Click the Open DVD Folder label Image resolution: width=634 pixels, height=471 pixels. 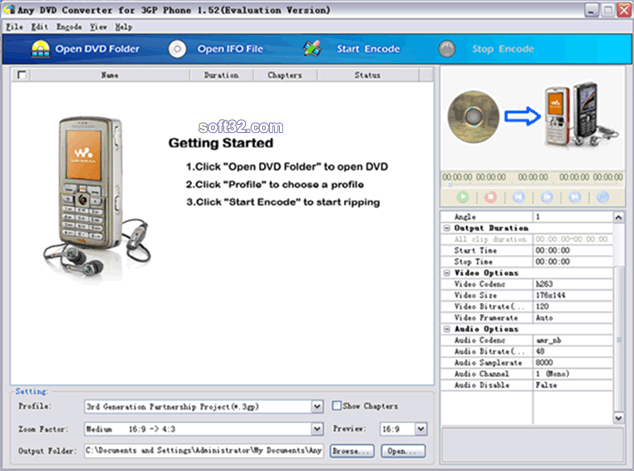tap(97, 49)
